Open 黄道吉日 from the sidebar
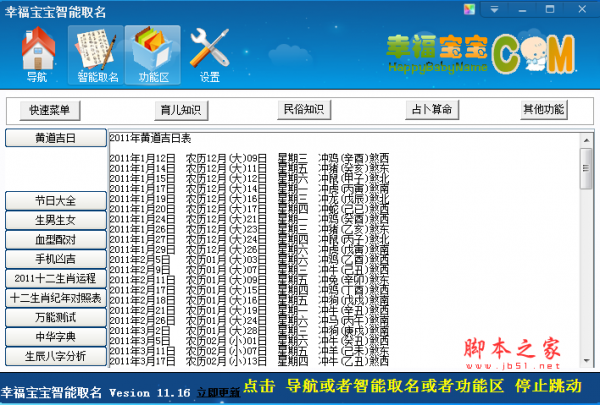600x405 pixels. pos(56,138)
